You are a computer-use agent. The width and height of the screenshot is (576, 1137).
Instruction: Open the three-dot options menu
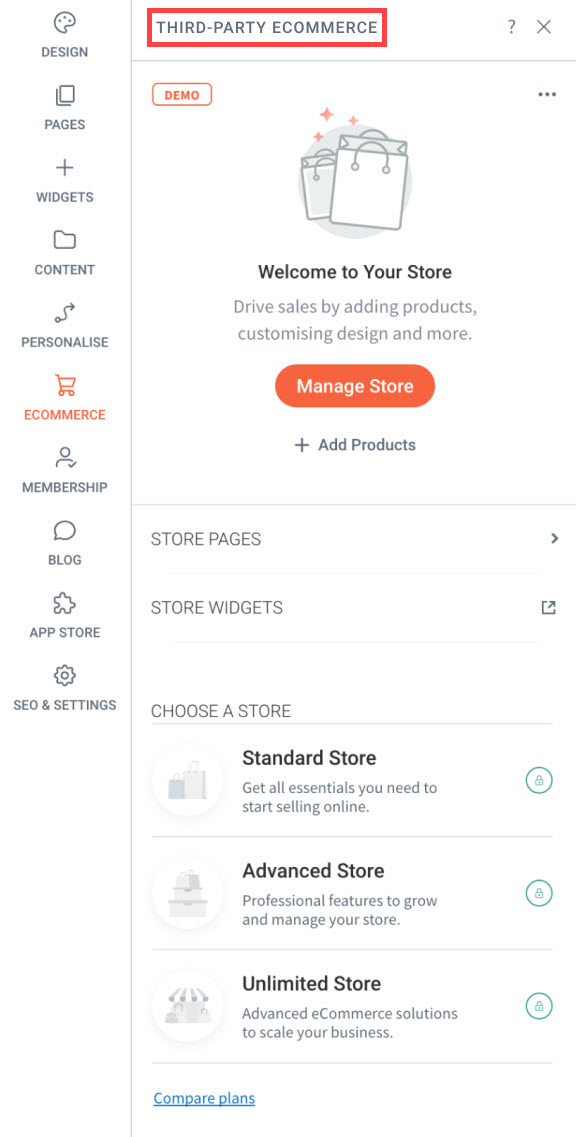(x=547, y=93)
